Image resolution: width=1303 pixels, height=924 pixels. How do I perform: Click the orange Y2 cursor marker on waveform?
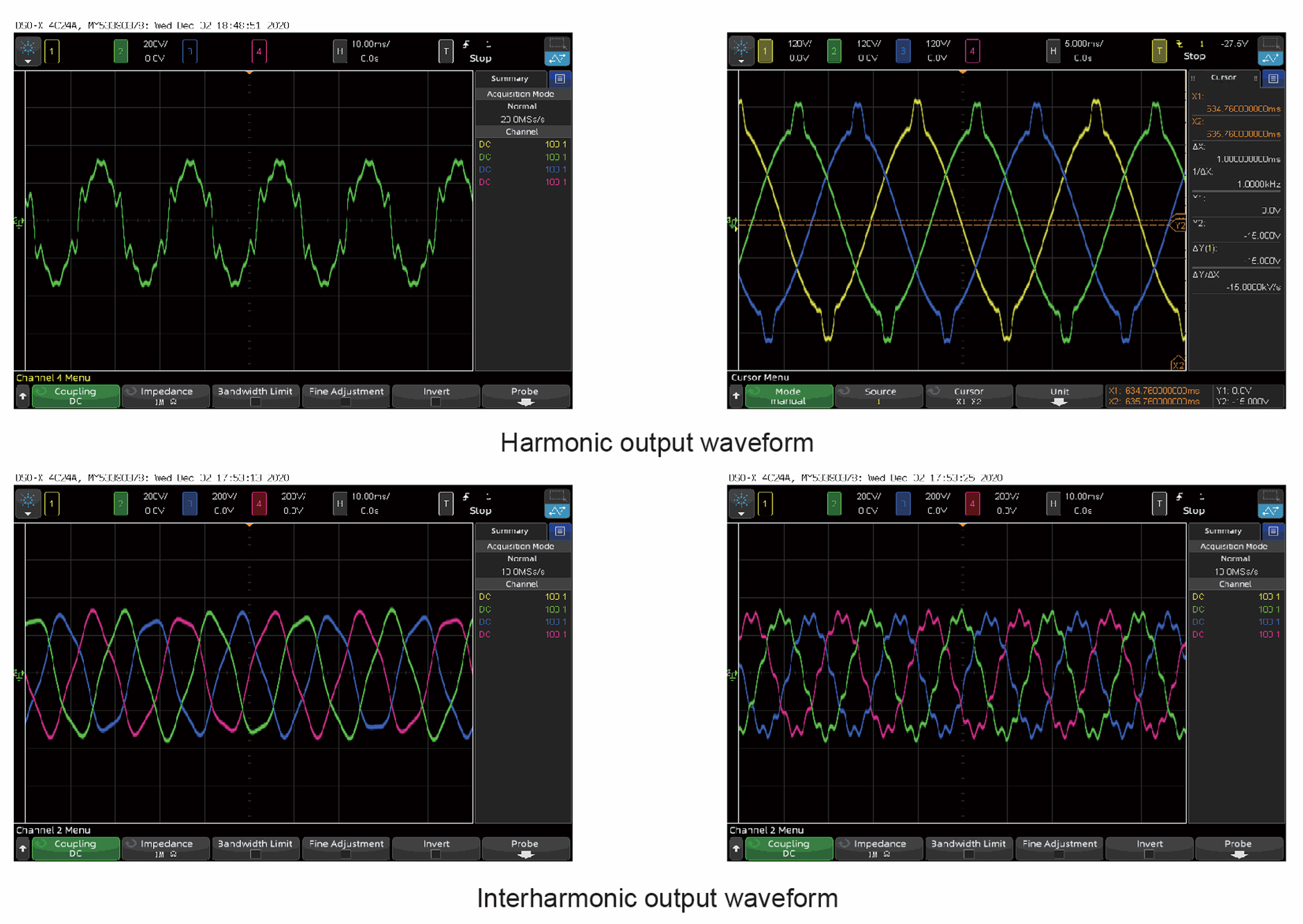[x=1178, y=225]
